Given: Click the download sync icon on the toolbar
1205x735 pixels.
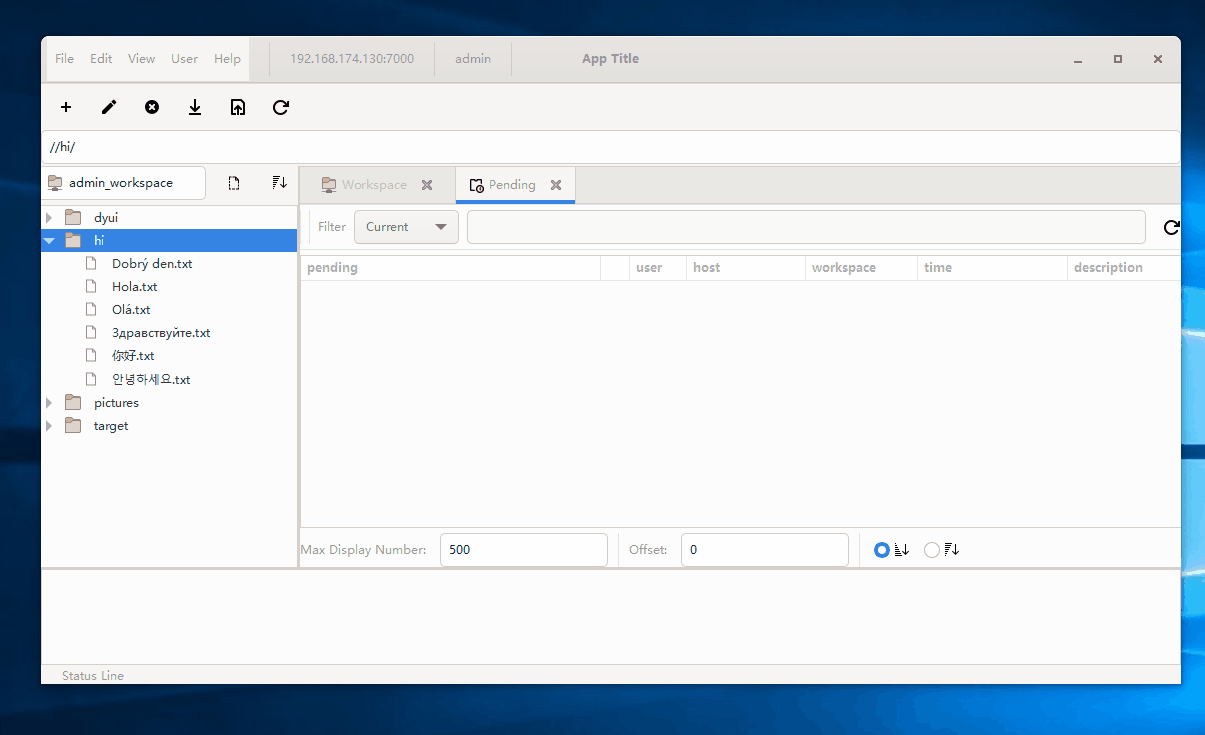Looking at the screenshot, I should tap(195, 107).
